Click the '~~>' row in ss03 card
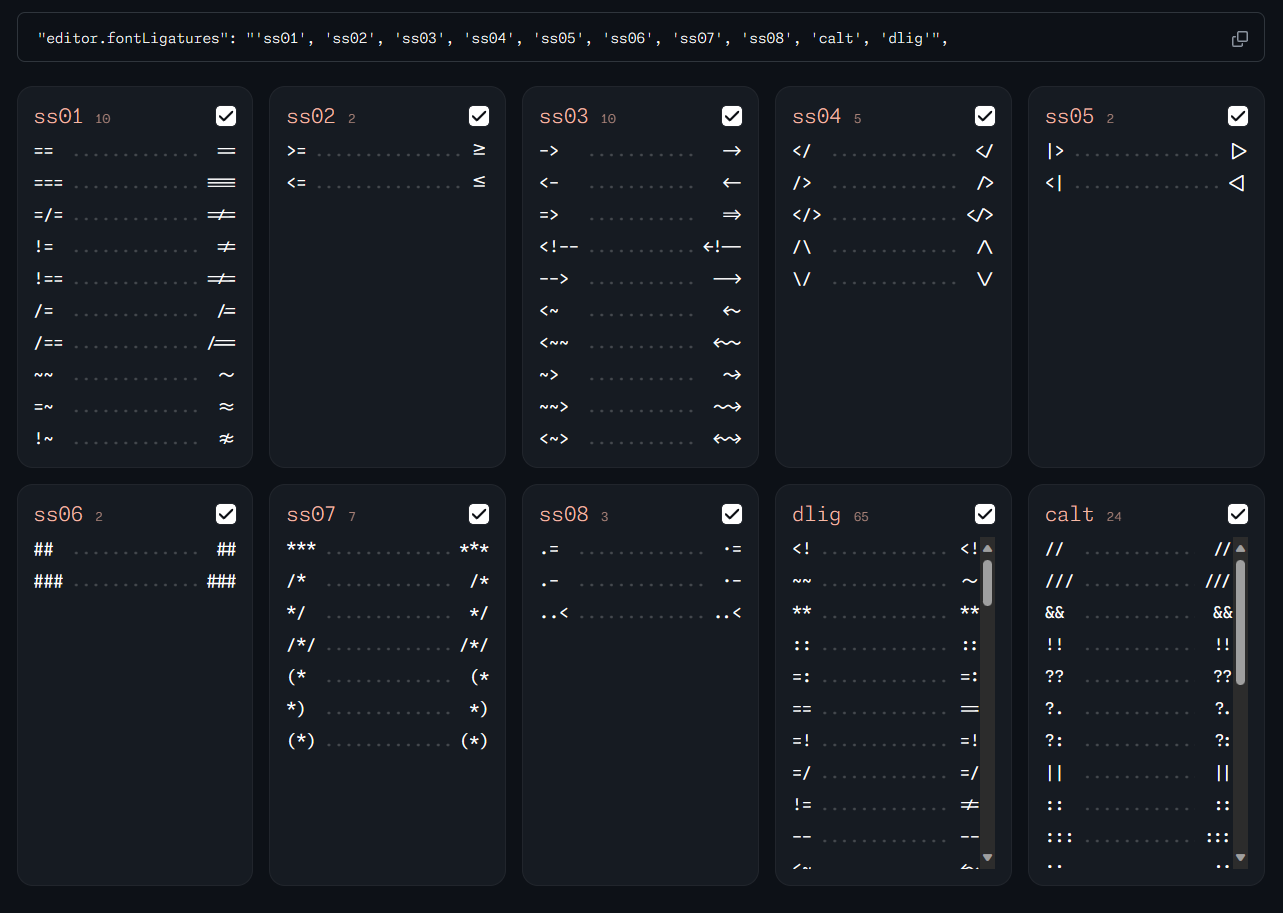Image resolution: width=1283 pixels, height=913 pixels. (641, 407)
